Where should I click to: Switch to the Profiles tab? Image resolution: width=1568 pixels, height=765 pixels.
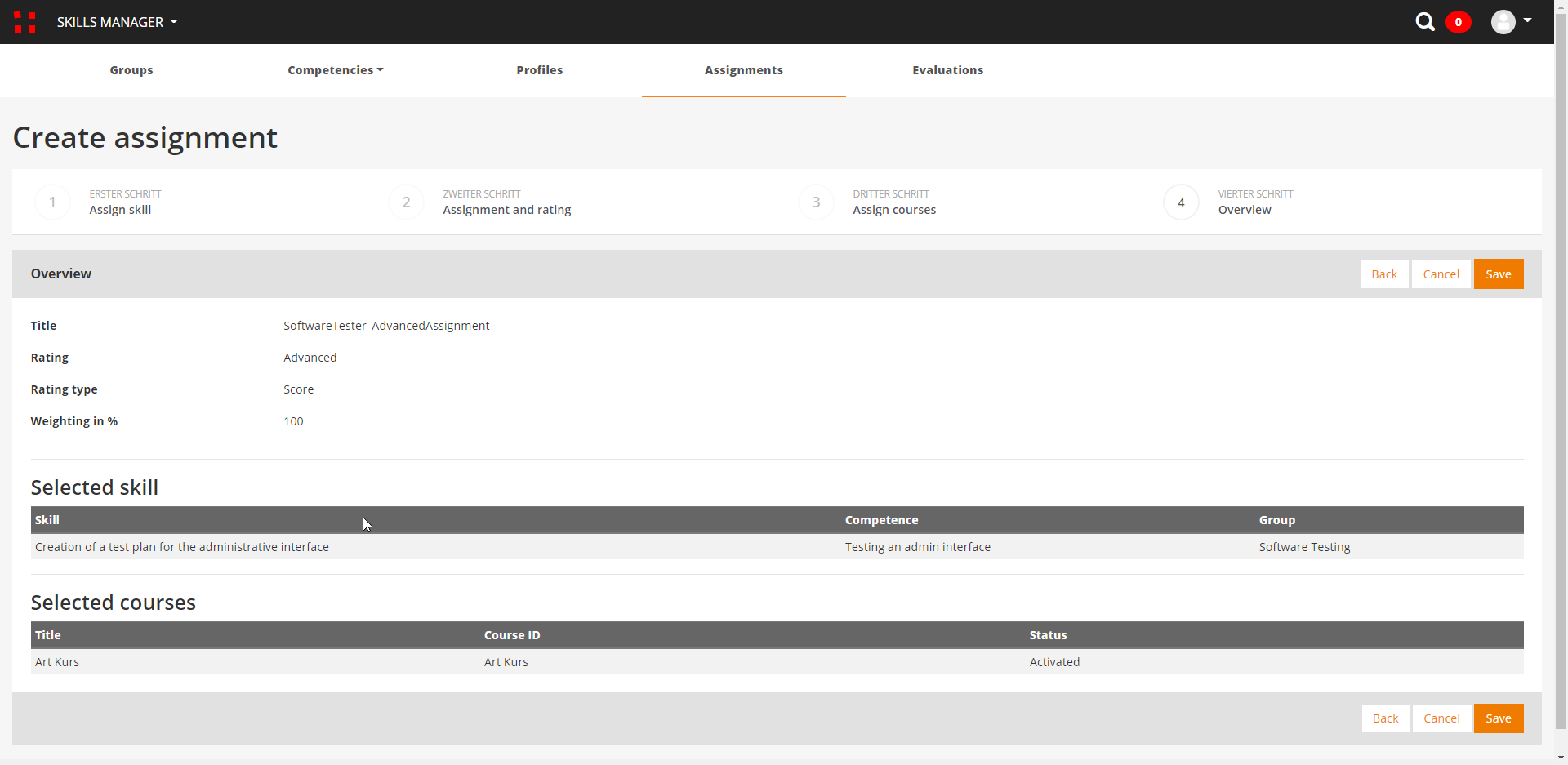[539, 70]
